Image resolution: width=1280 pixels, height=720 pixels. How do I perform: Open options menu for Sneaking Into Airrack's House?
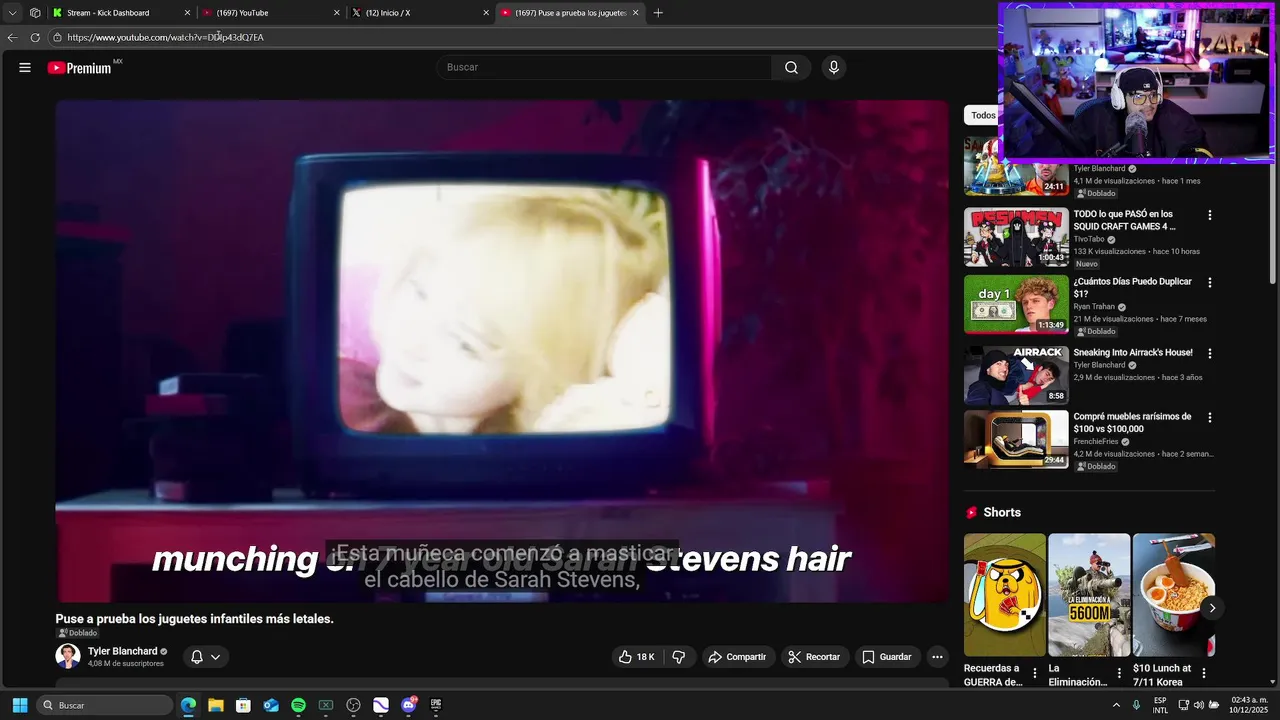pos(1209,354)
